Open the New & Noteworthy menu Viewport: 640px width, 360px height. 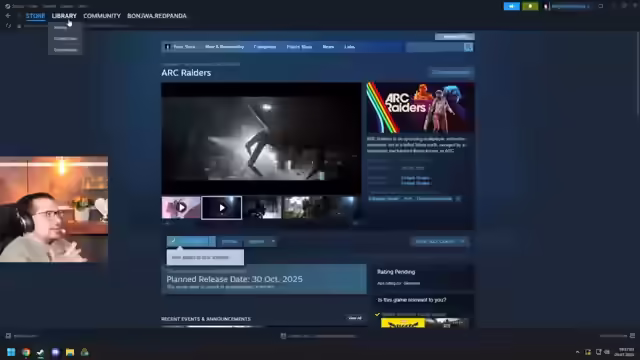(x=224, y=47)
